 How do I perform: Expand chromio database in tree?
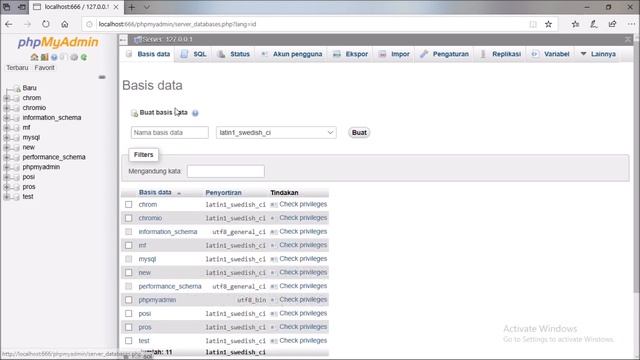[6, 108]
